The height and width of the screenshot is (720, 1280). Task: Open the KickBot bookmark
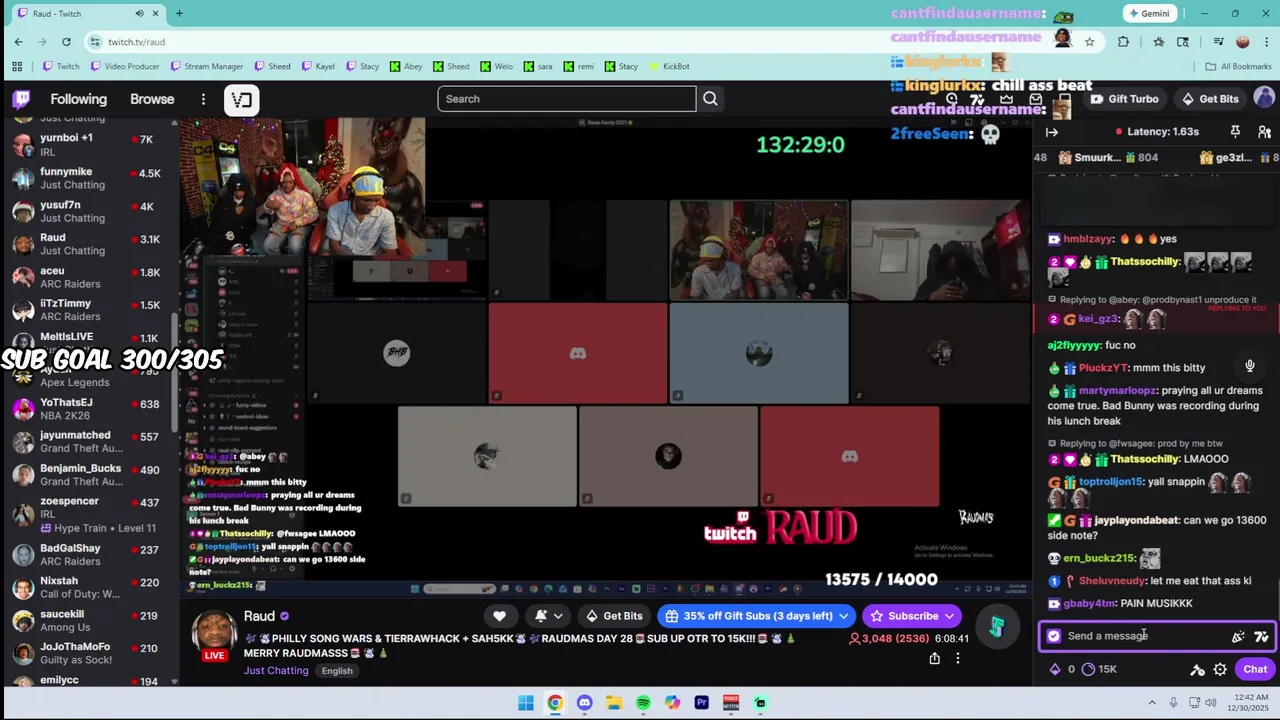[x=668, y=66]
